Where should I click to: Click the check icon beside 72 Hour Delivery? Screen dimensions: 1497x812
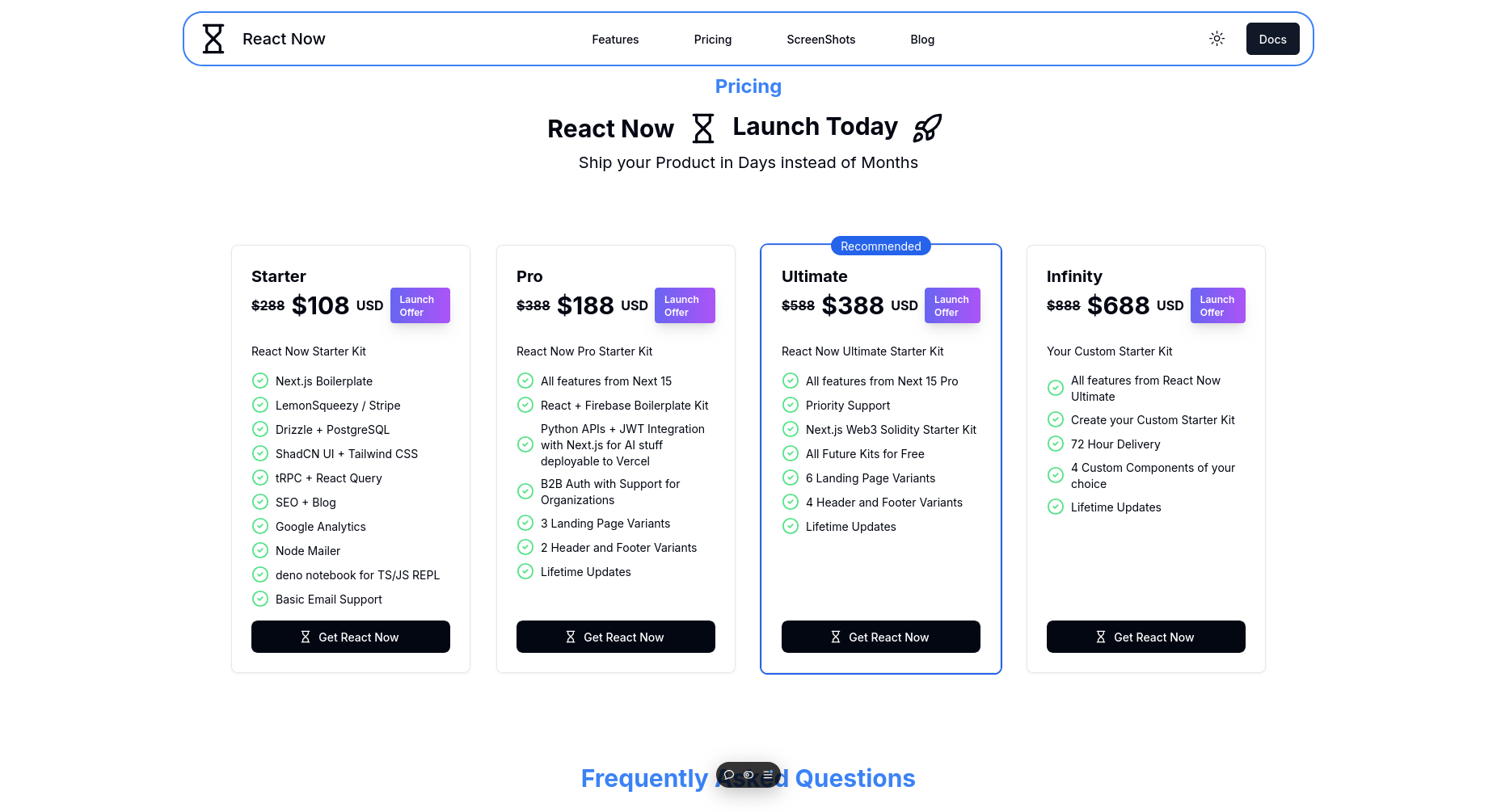coord(1056,444)
